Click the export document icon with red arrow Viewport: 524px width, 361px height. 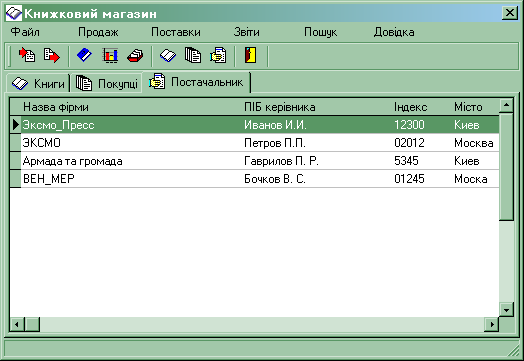click(52, 55)
